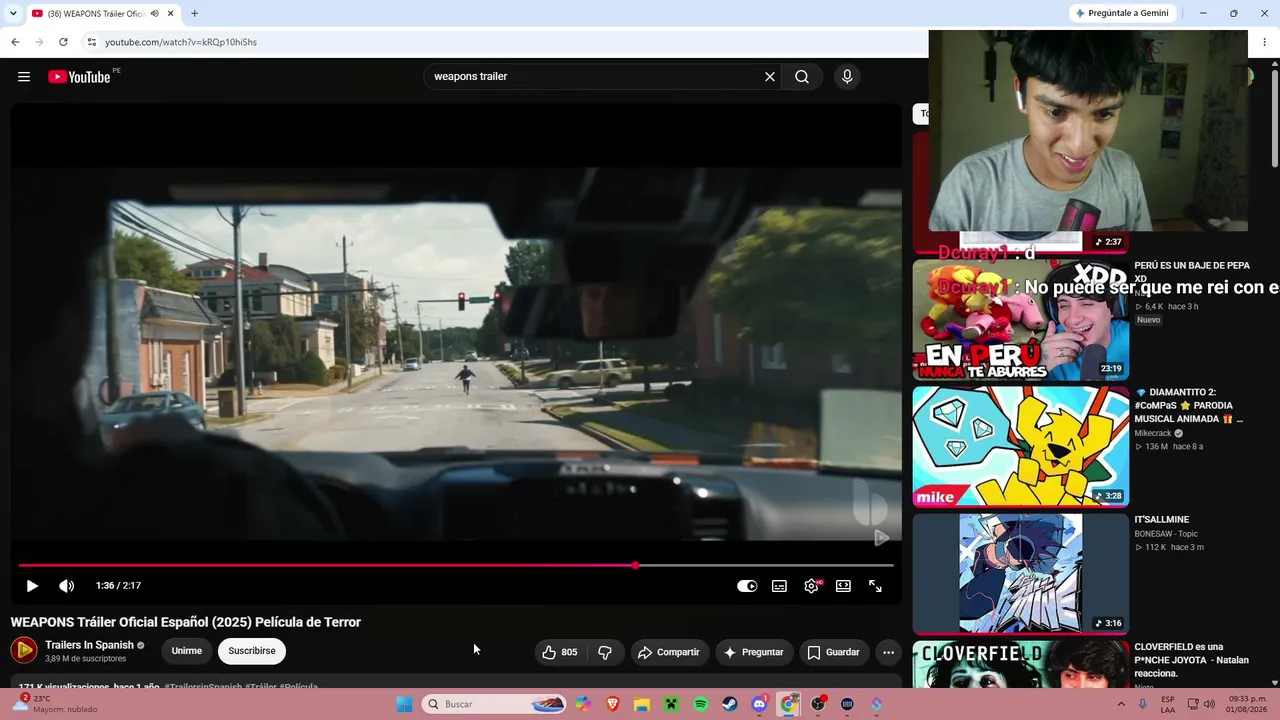Open 'PERÚ ES UN BAJE DE PEPA' thumbnail
Screen dimensions: 1280x720
point(1021,320)
